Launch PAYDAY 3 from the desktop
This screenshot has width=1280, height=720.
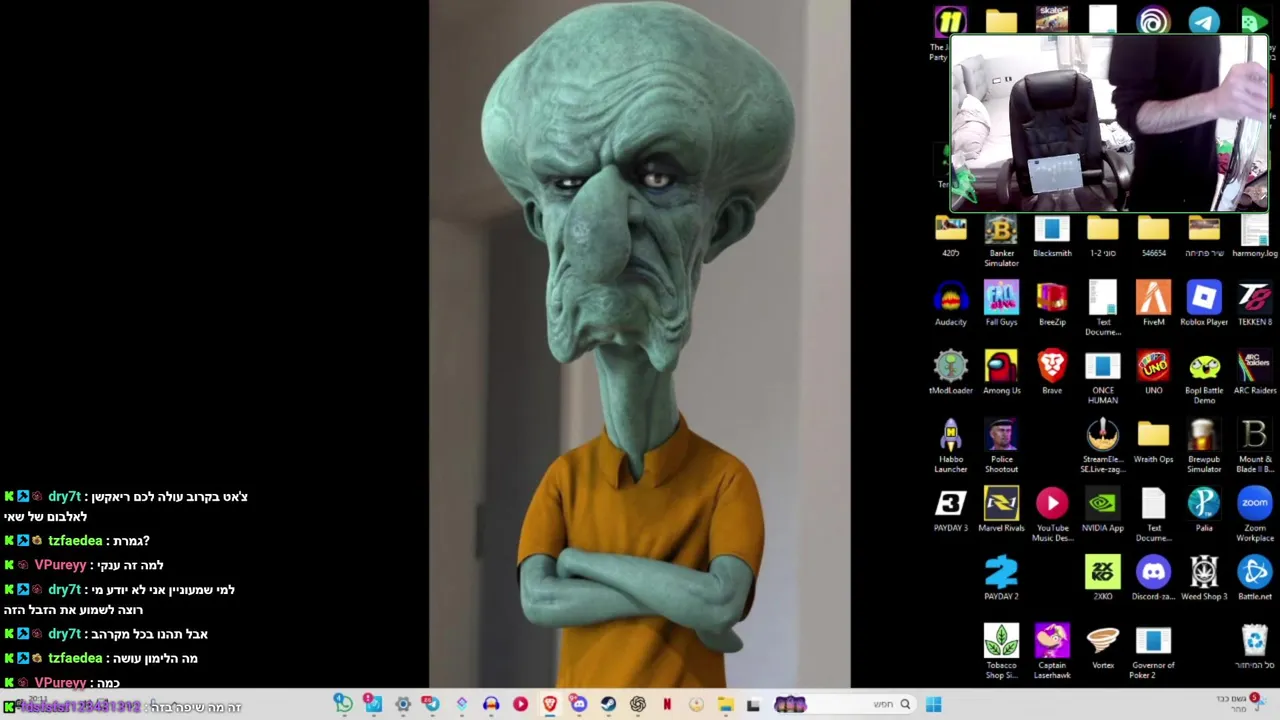click(x=951, y=511)
